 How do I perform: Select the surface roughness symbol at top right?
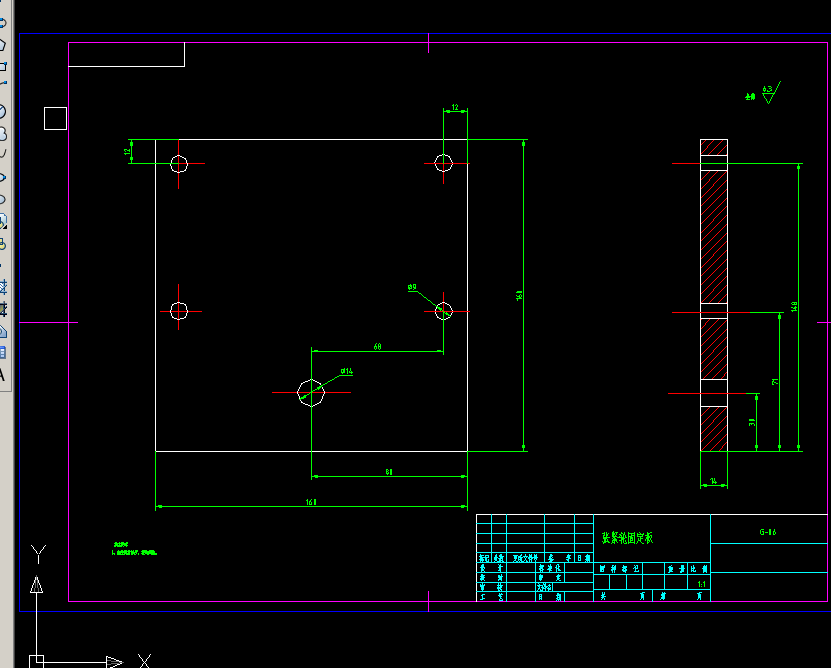point(771,93)
